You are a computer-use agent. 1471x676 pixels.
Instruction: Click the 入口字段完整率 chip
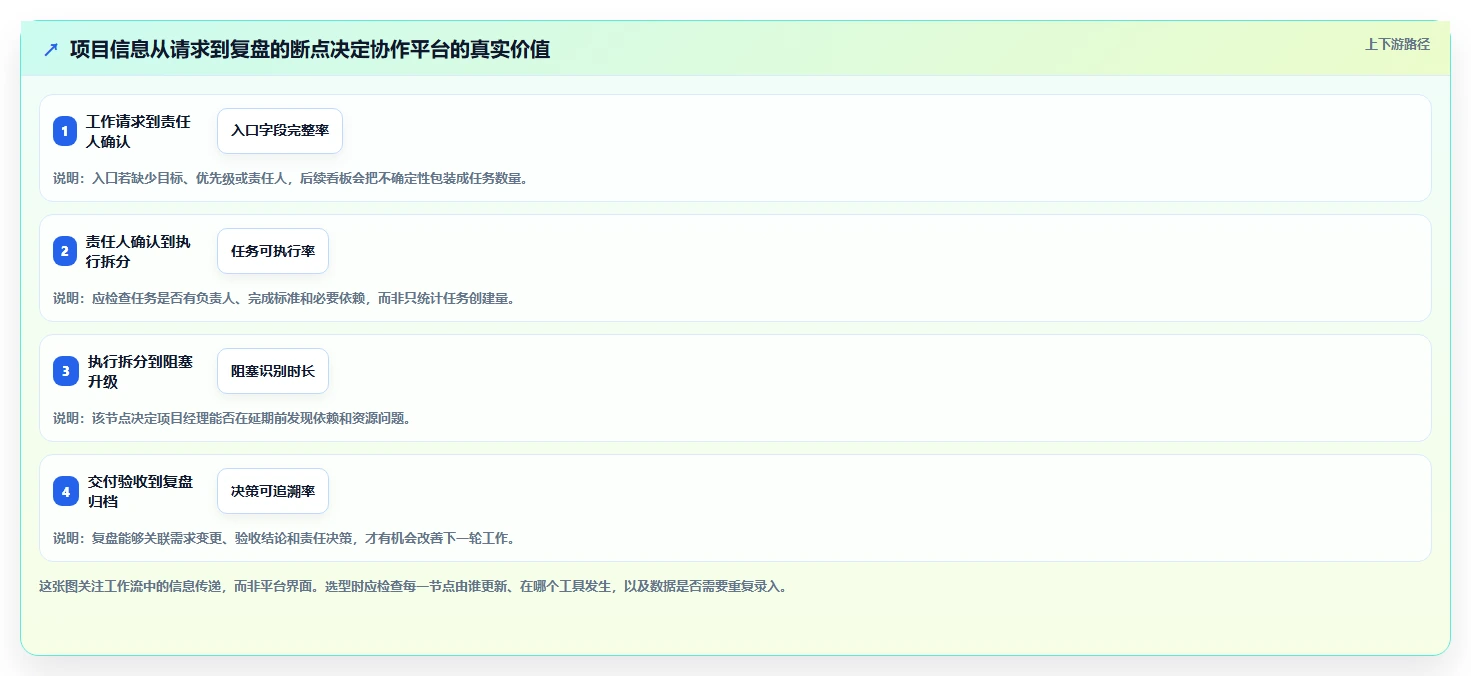pos(280,131)
